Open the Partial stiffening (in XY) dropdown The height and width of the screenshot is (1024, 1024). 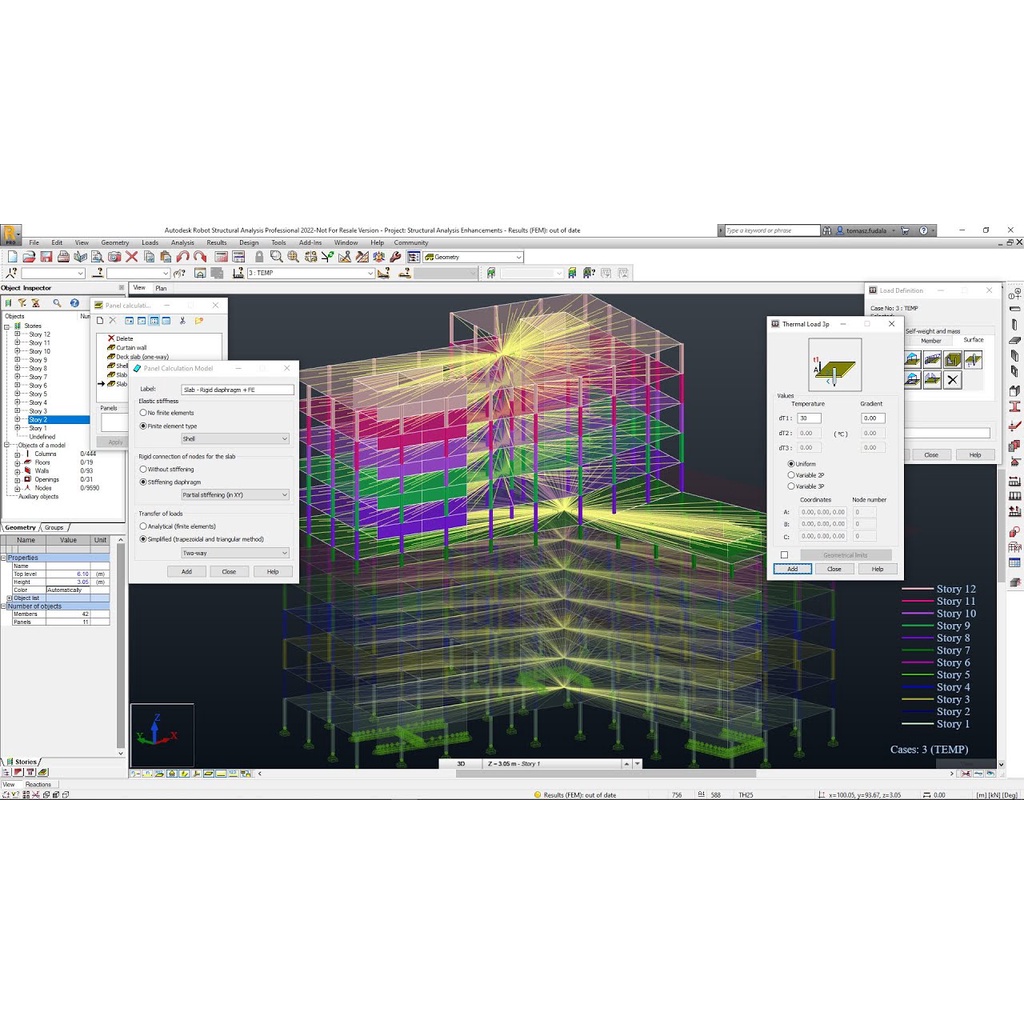[x=234, y=495]
